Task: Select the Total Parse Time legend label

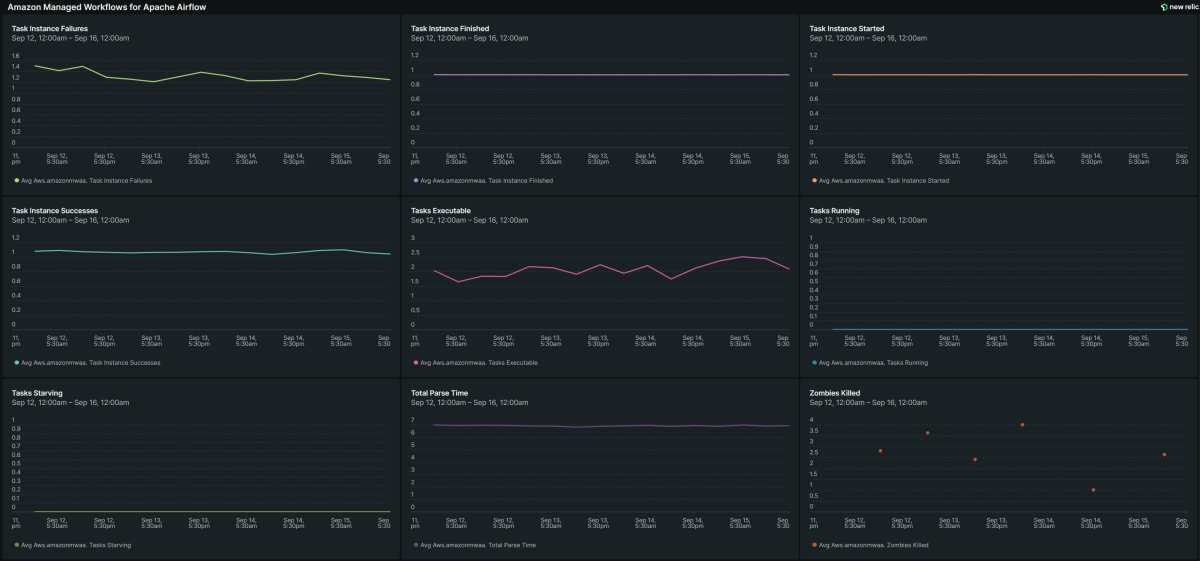Action: point(478,545)
